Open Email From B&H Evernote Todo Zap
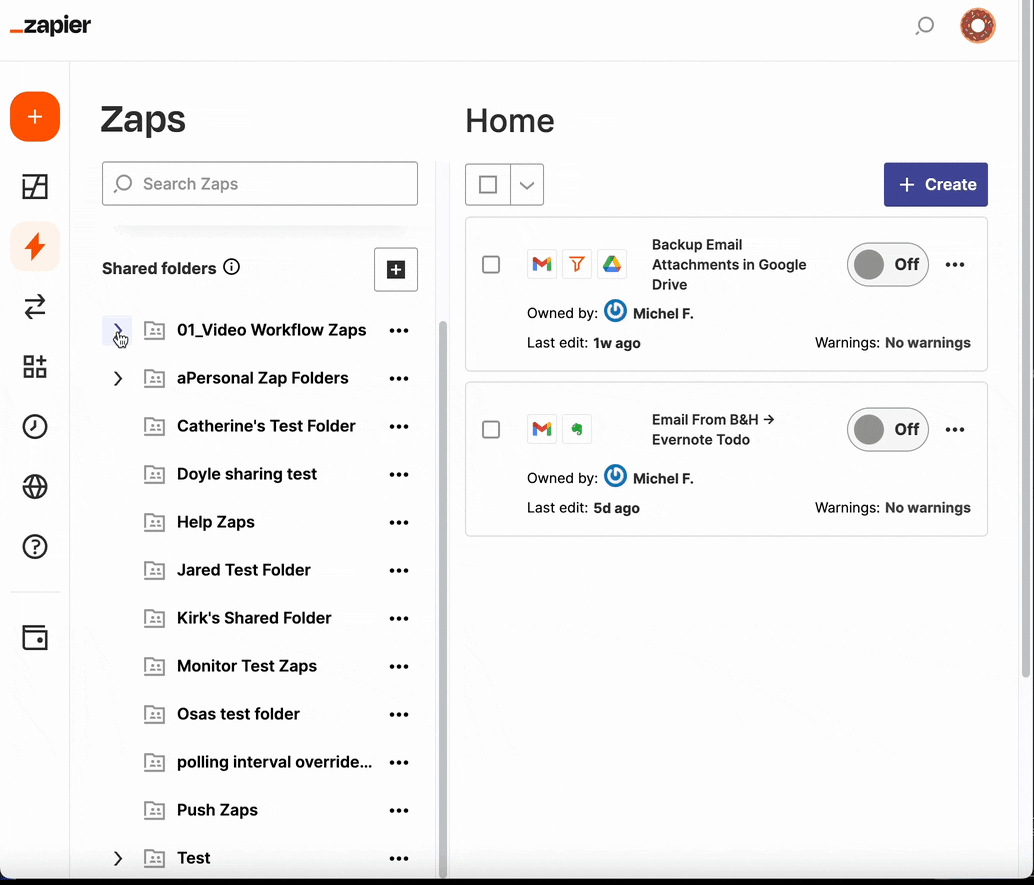1034x885 pixels. pyautogui.click(x=713, y=429)
